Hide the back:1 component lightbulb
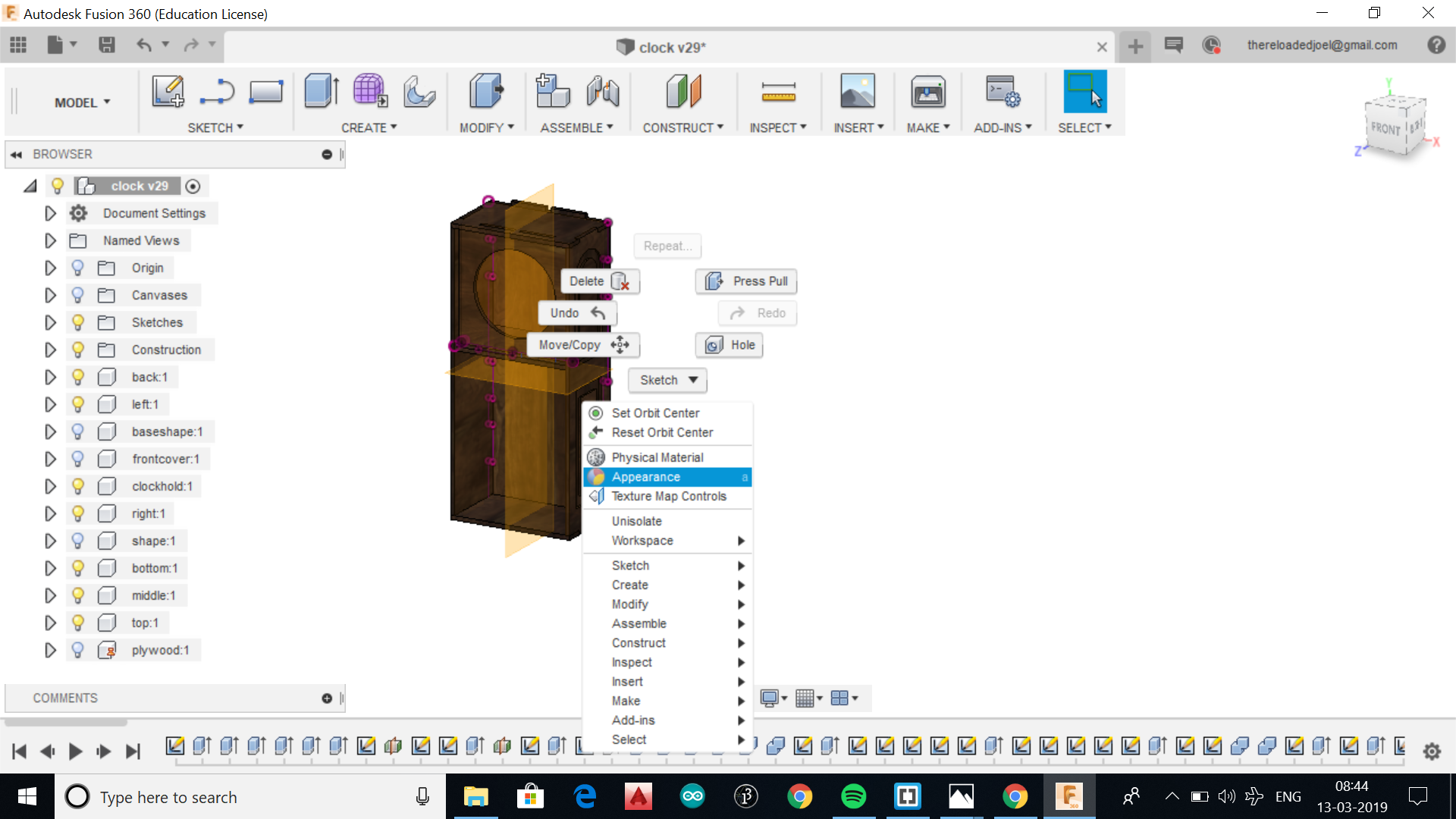Image resolution: width=1456 pixels, height=819 pixels. [x=77, y=377]
